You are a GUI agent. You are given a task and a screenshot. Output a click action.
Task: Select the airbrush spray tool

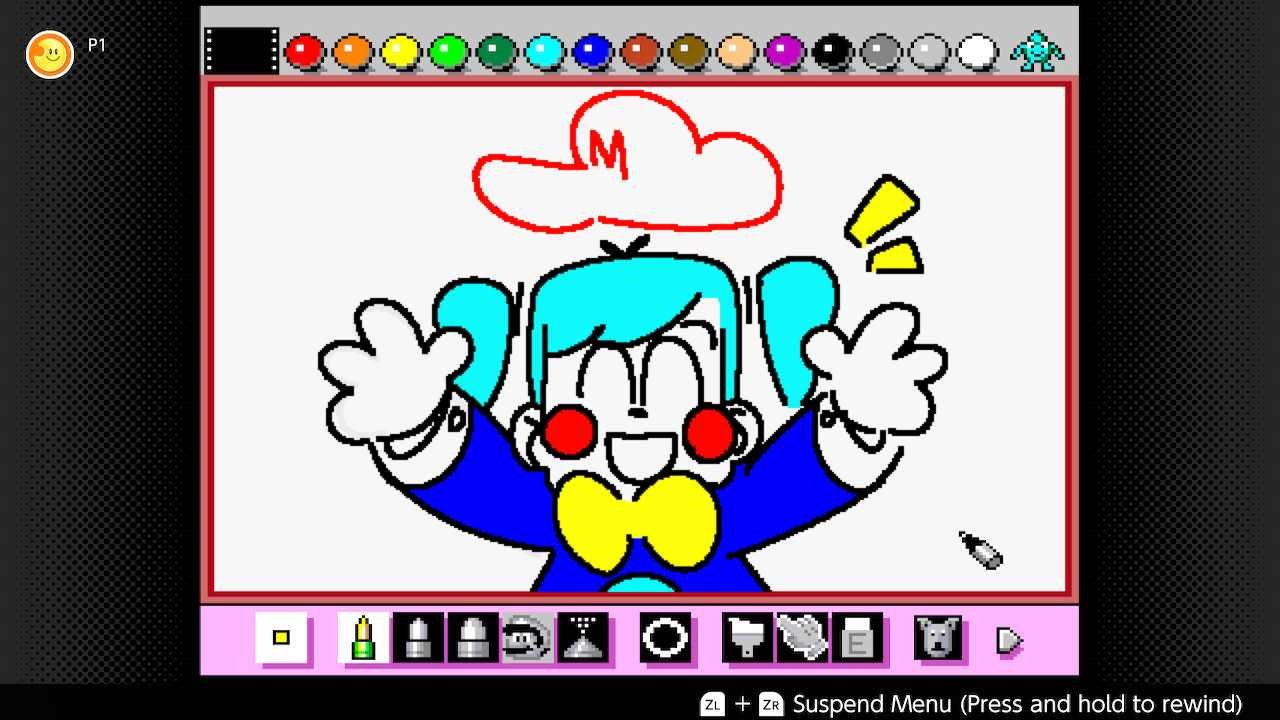pos(583,638)
